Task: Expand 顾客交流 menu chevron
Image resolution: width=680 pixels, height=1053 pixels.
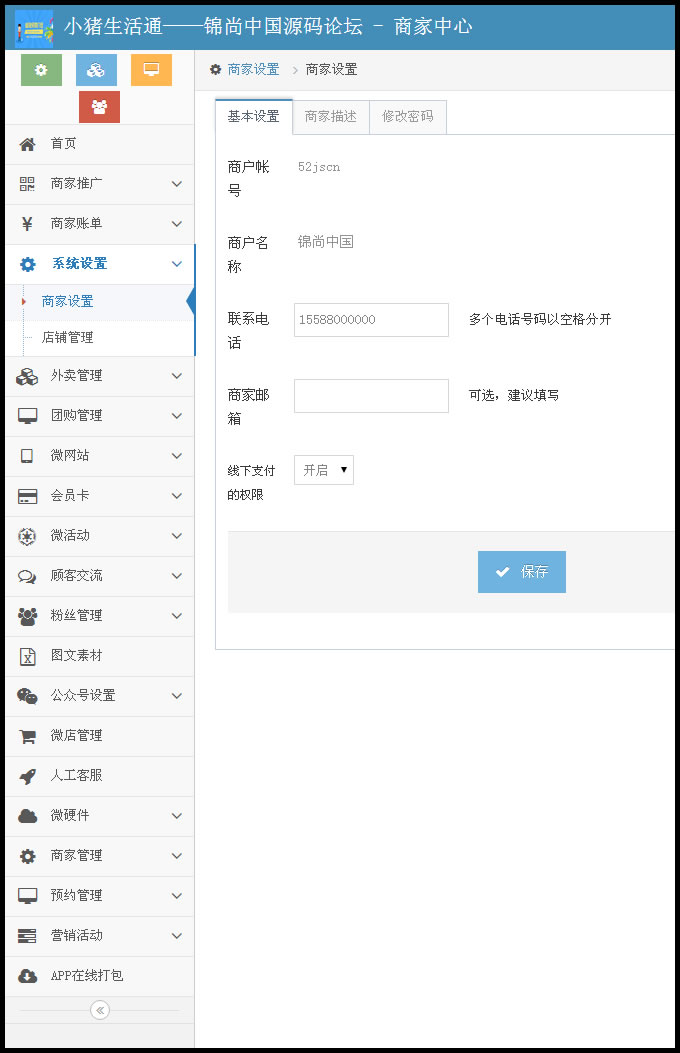Action: [177, 576]
